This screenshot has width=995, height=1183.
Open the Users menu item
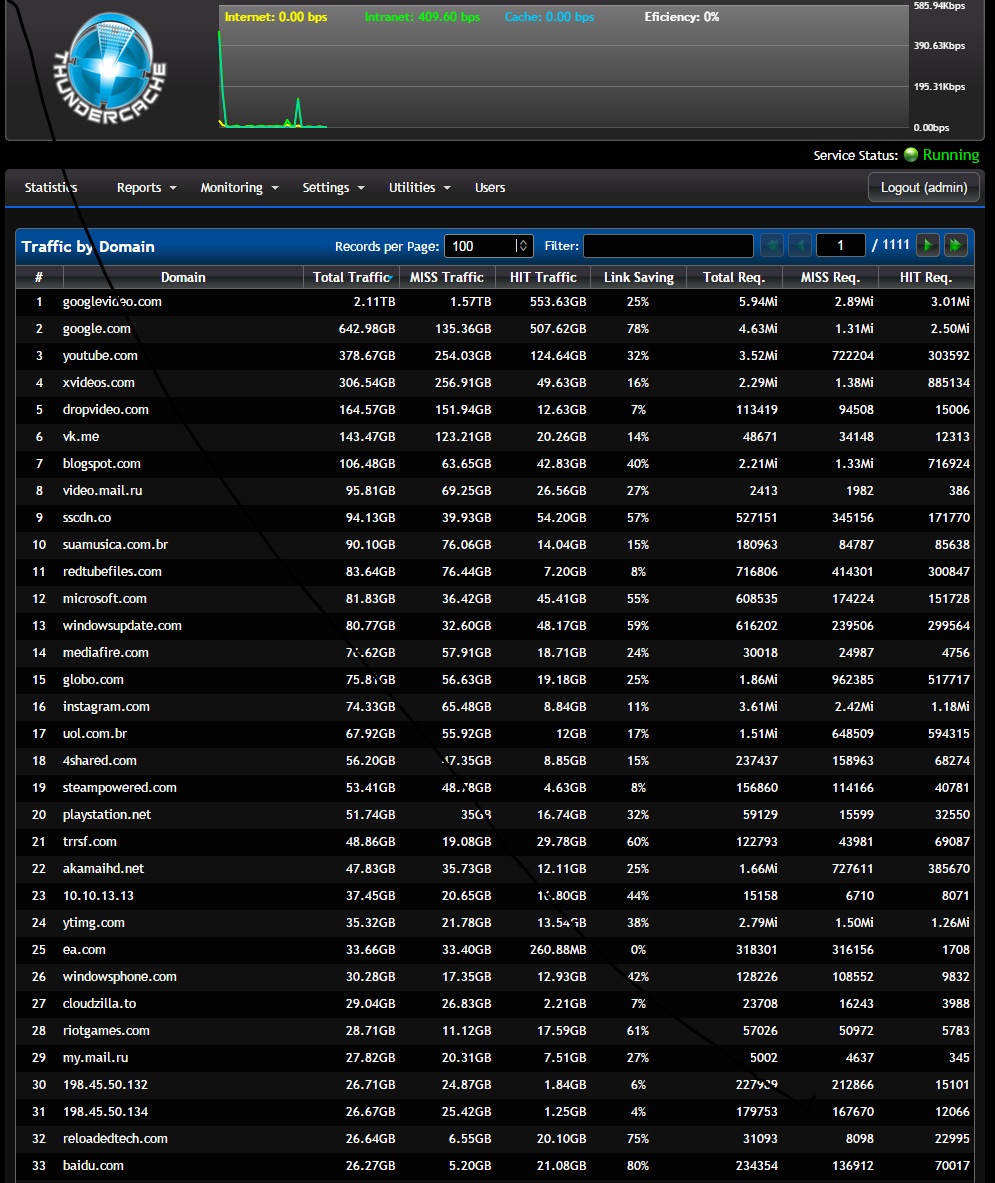click(490, 188)
